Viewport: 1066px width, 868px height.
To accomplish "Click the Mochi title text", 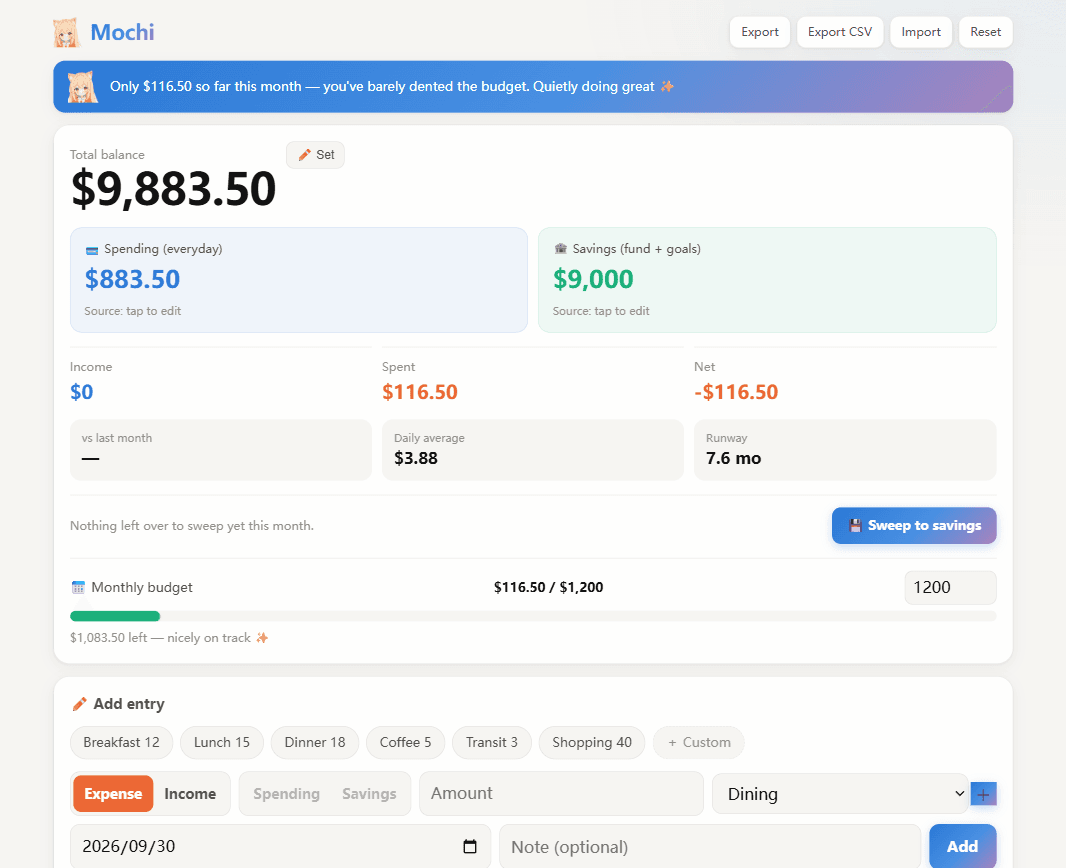I will [x=122, y=32].
